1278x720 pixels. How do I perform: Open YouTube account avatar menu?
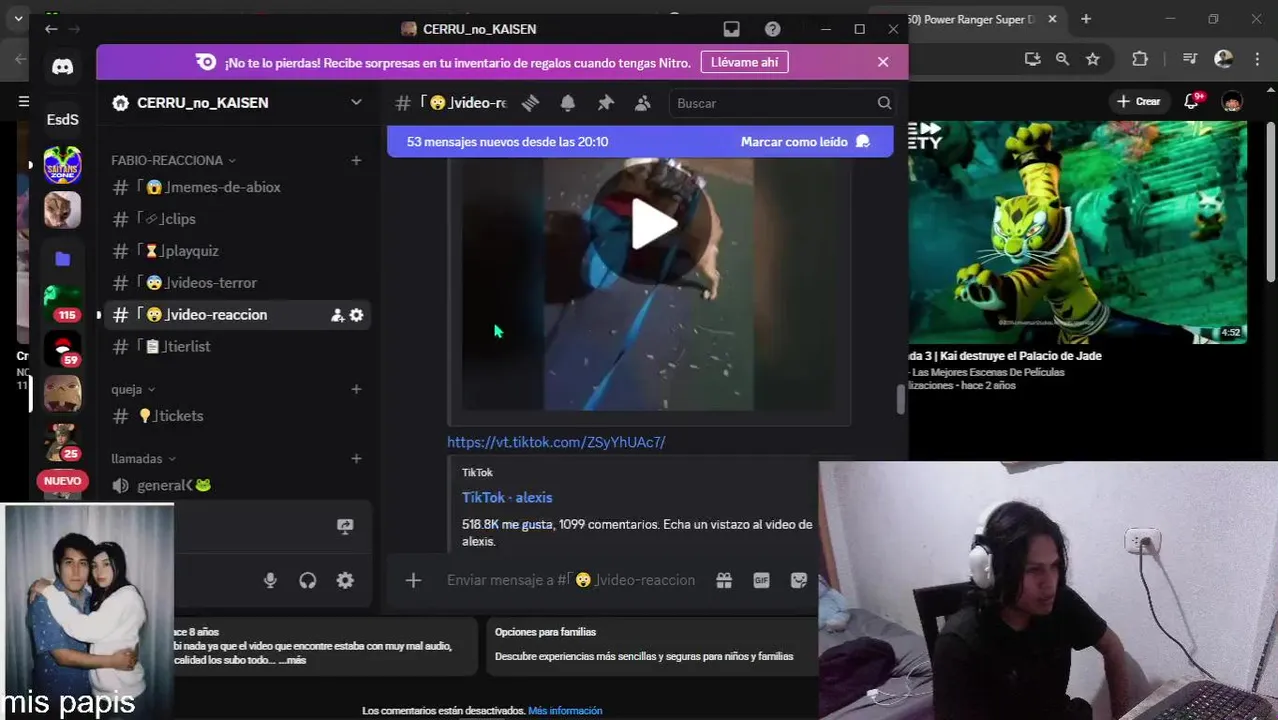coord(1232,101)
